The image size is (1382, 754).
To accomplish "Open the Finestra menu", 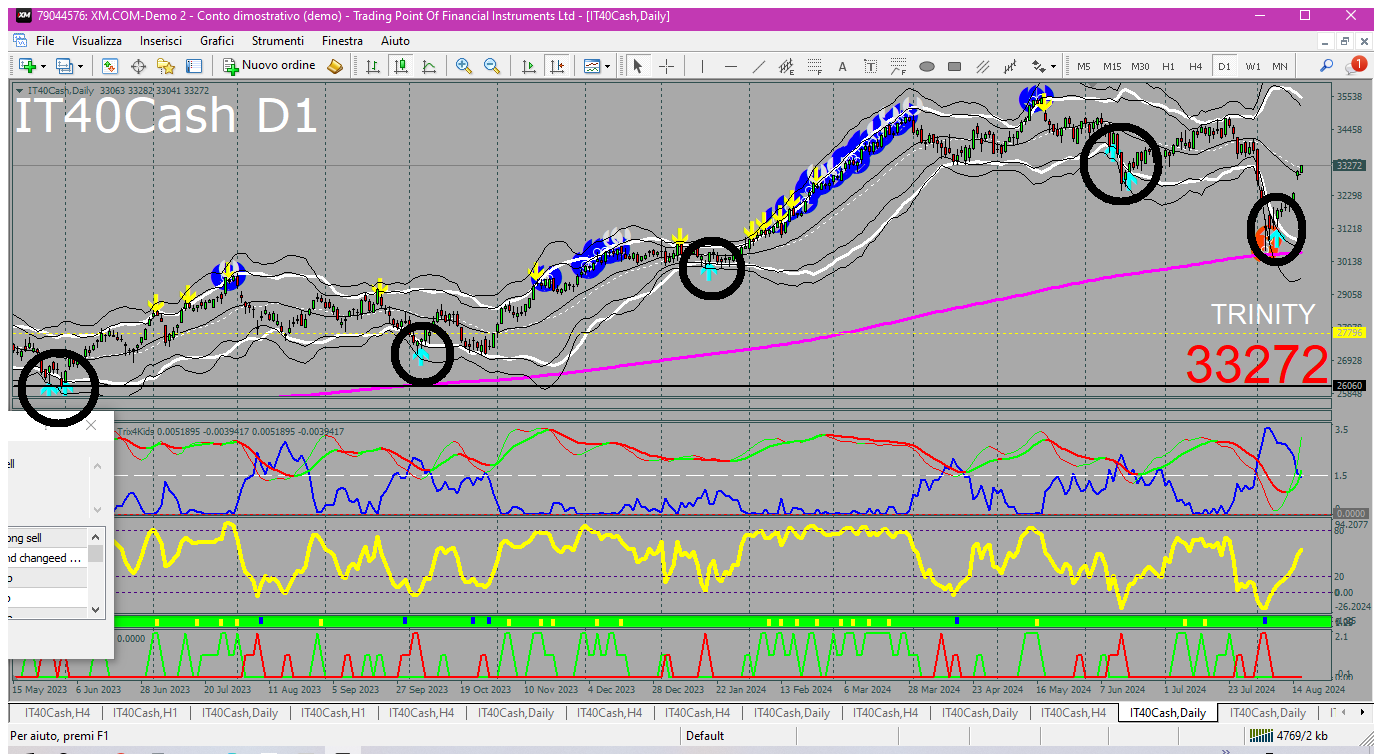I will tap(342, 41).
